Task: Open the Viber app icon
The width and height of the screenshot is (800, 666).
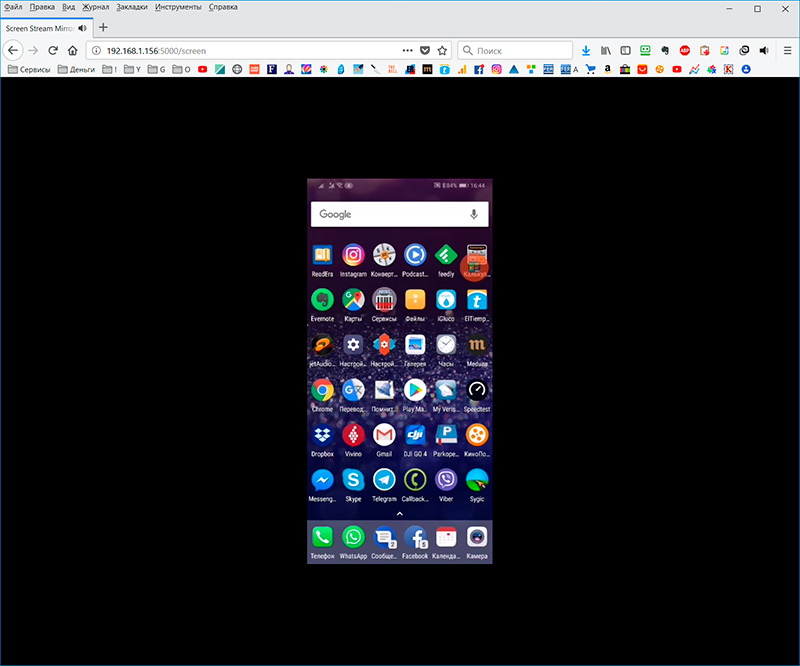Action: point(446,480)
